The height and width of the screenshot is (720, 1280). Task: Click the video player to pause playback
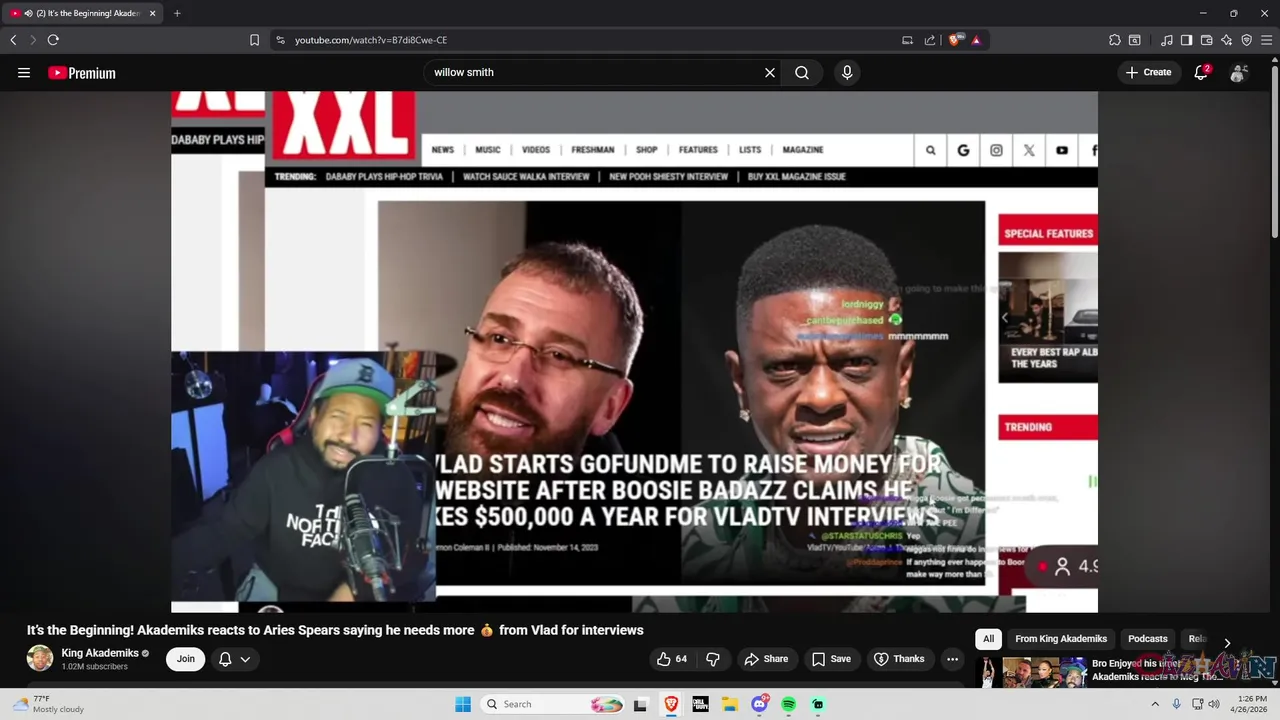[x=634, y=351]
